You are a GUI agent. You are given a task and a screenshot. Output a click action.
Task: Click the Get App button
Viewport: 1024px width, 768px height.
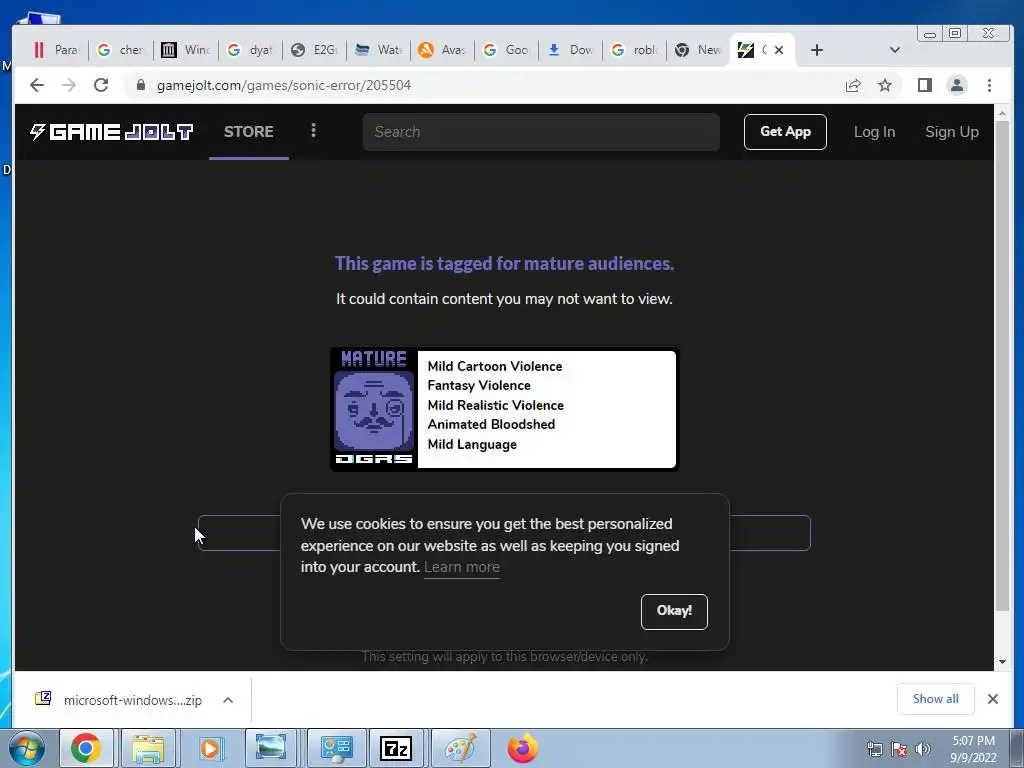click(785, 132)
